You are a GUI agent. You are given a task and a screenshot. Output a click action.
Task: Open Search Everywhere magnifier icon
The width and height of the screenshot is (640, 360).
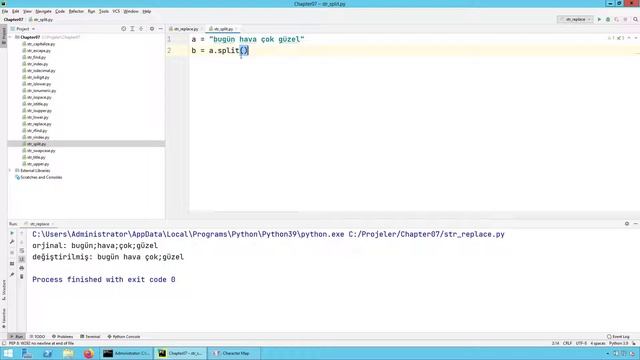pyautogui.click(x=636, y=19)
